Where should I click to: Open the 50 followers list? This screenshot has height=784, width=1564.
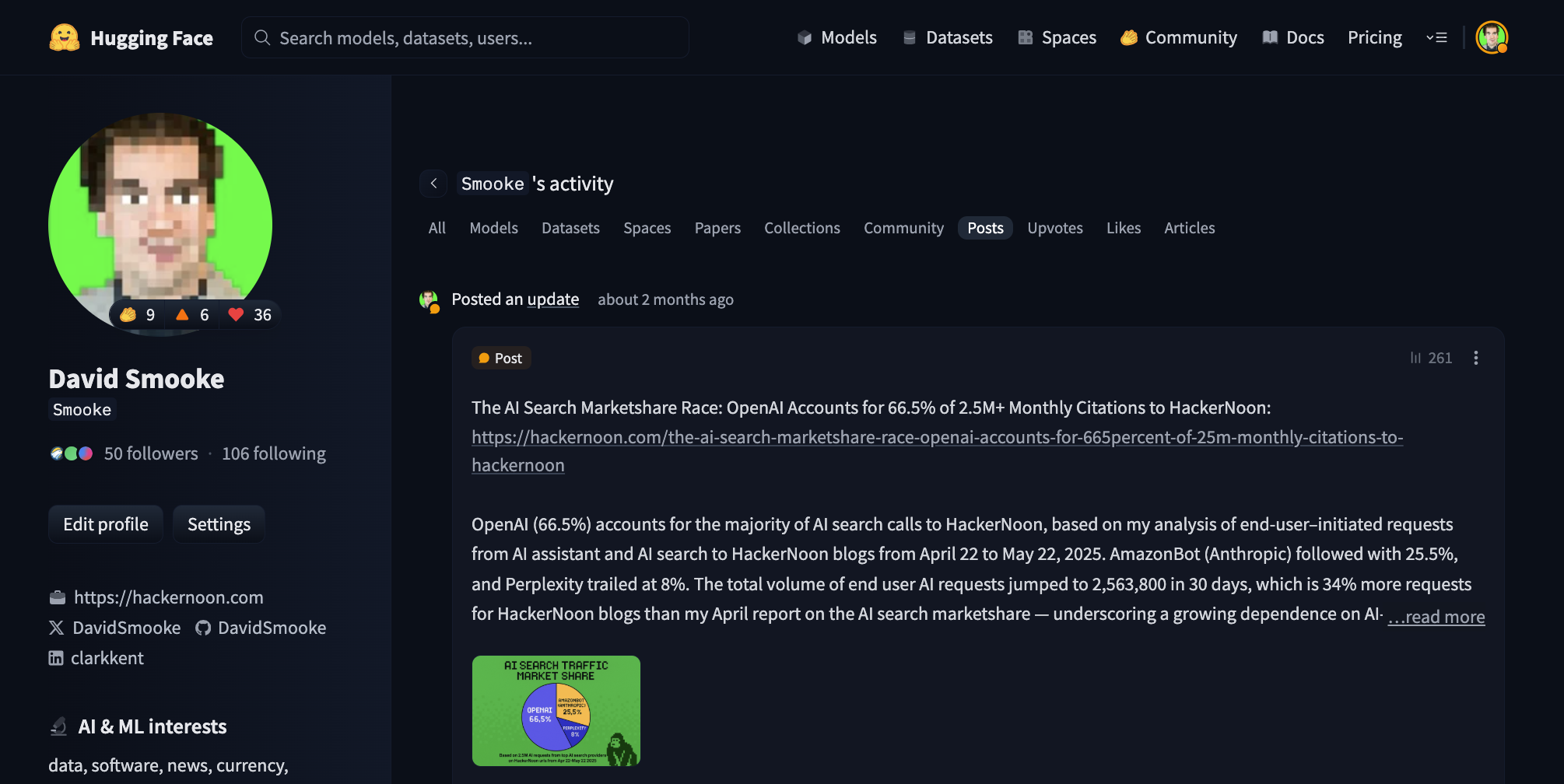[x=151, y=453]
